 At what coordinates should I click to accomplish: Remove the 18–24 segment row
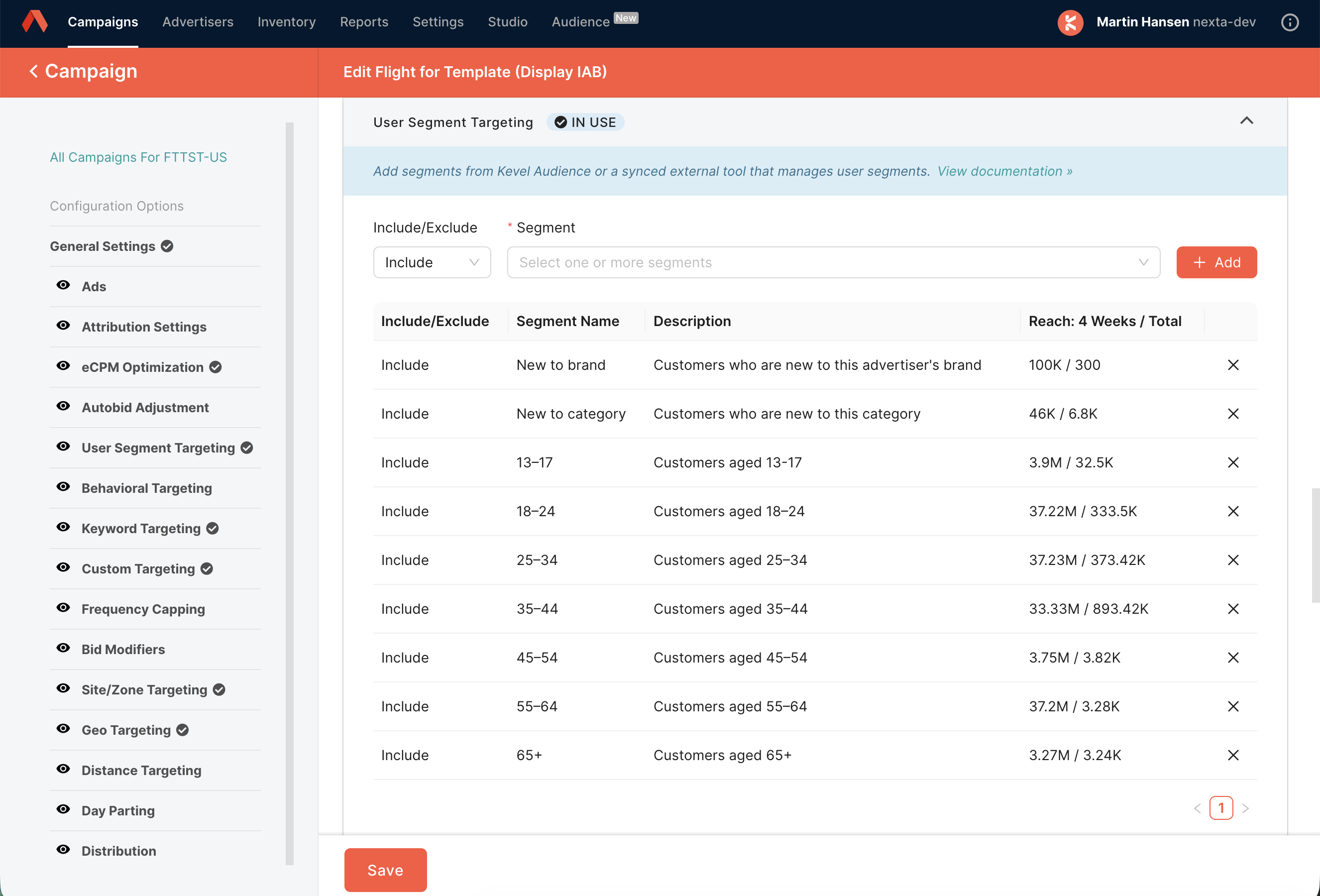1232,511
